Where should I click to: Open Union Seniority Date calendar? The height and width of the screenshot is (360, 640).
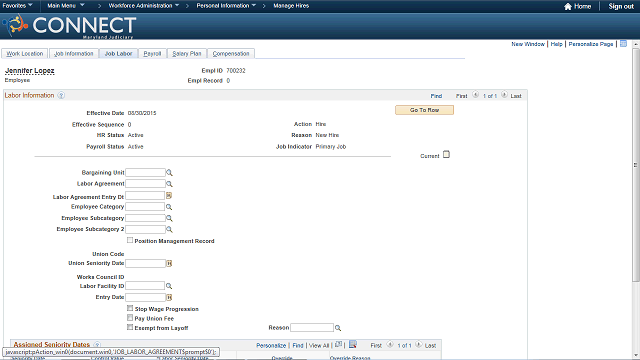tap(169, 264)
